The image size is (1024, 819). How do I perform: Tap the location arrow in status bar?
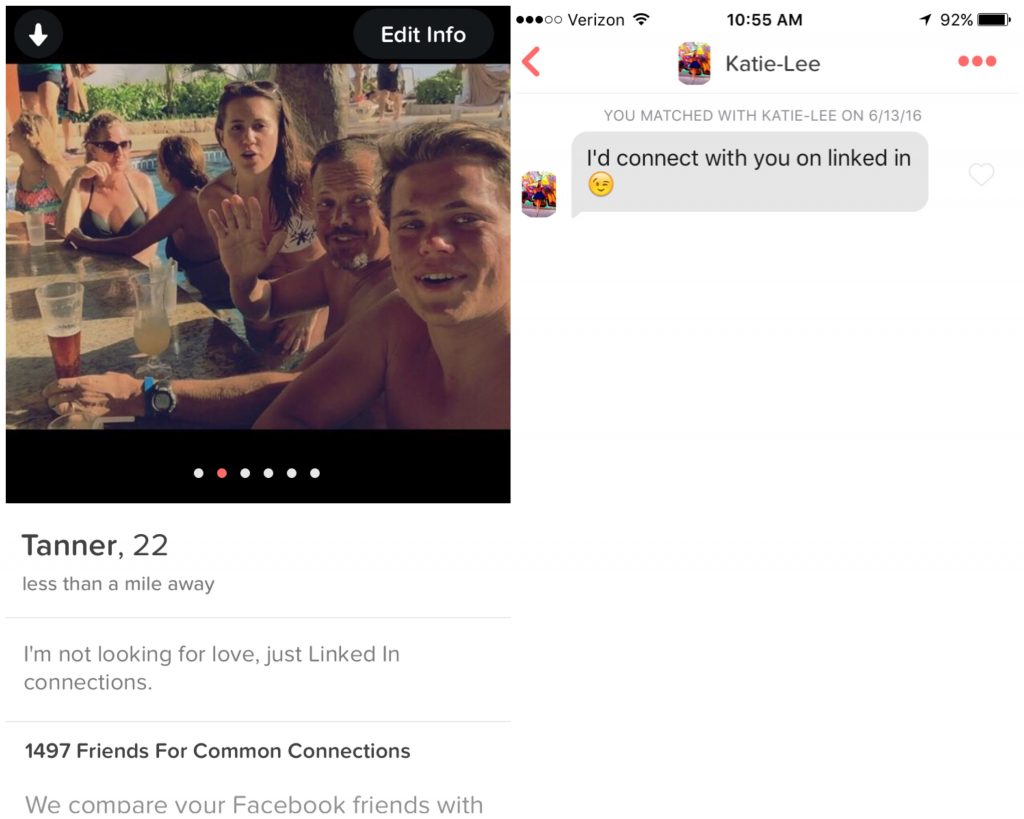point(925,20)
